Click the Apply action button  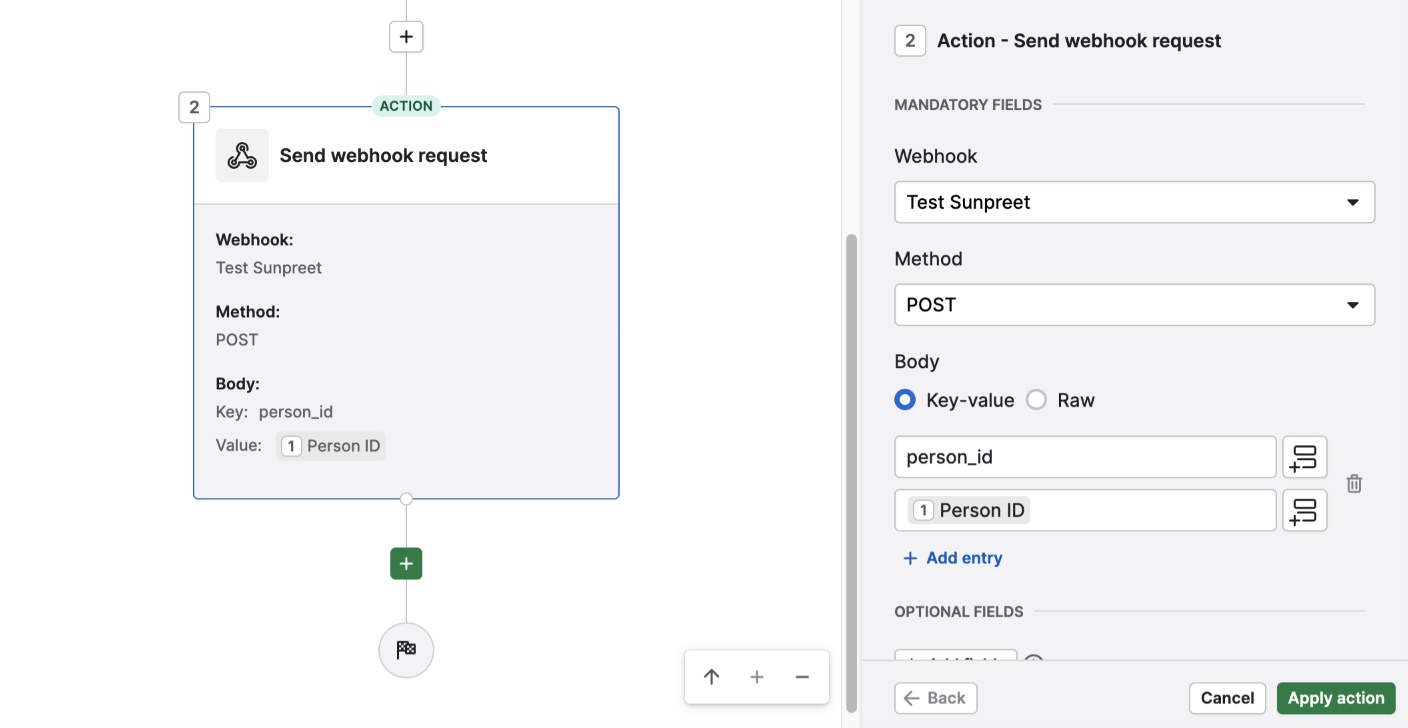pos(1336,698)
